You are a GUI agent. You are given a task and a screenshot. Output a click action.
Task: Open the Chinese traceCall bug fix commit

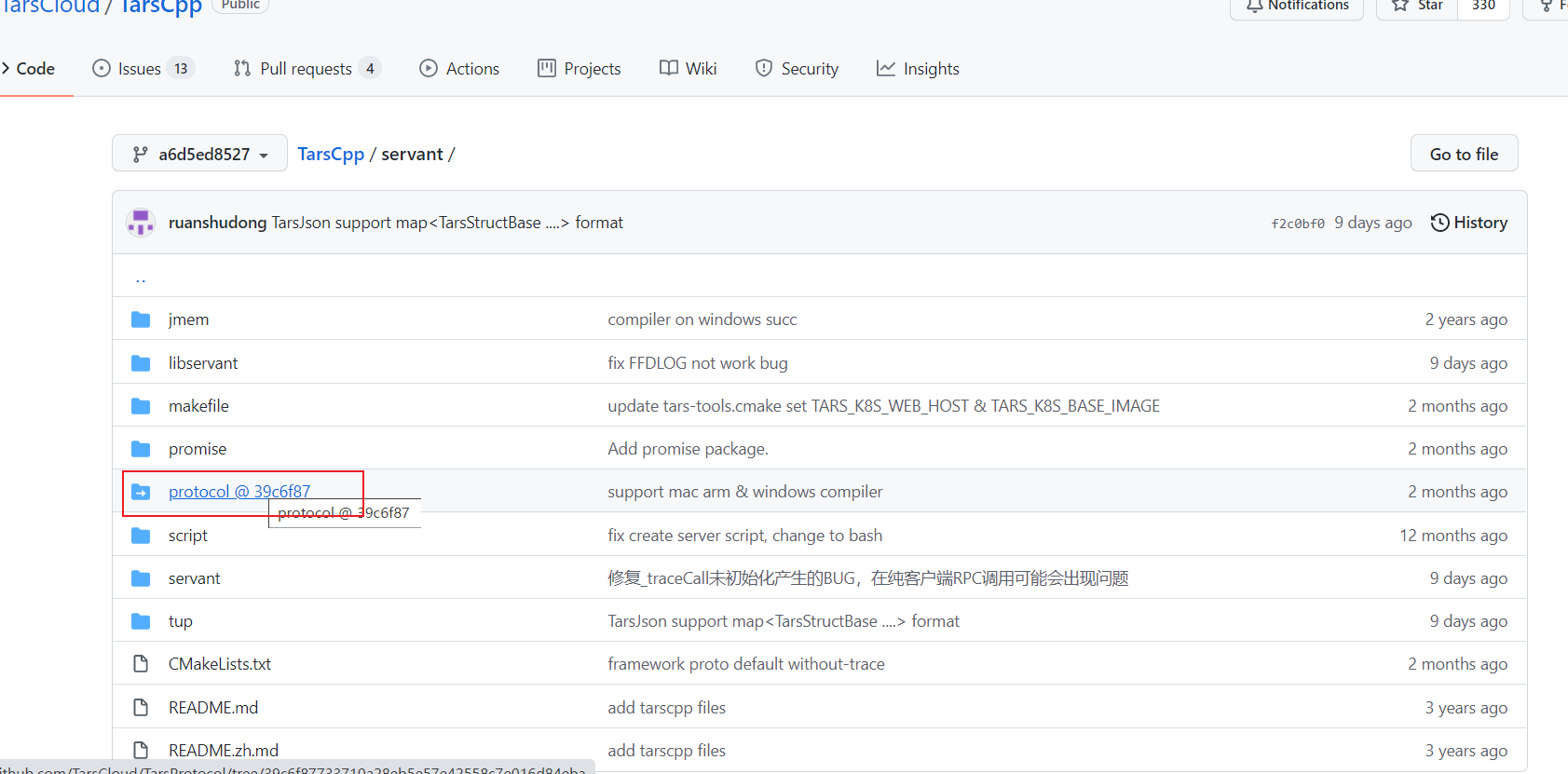click(868, 578)
